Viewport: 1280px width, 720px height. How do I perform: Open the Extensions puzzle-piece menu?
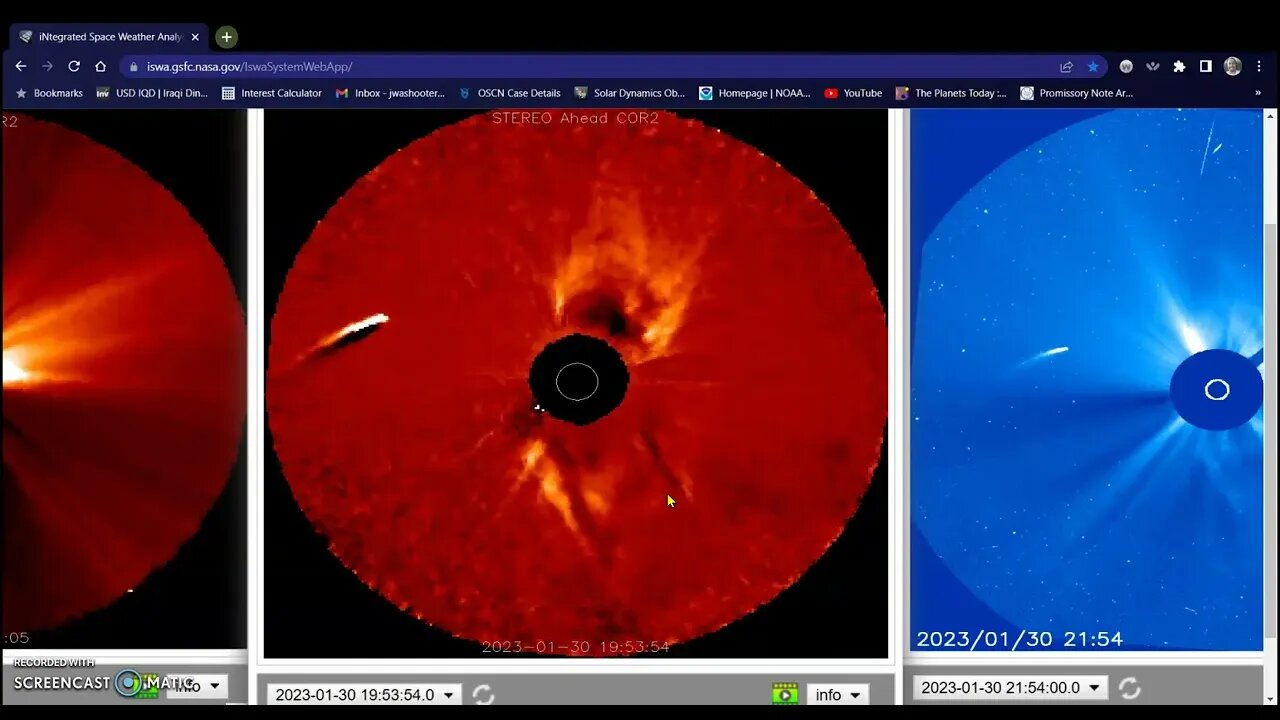coord(1179,67)
